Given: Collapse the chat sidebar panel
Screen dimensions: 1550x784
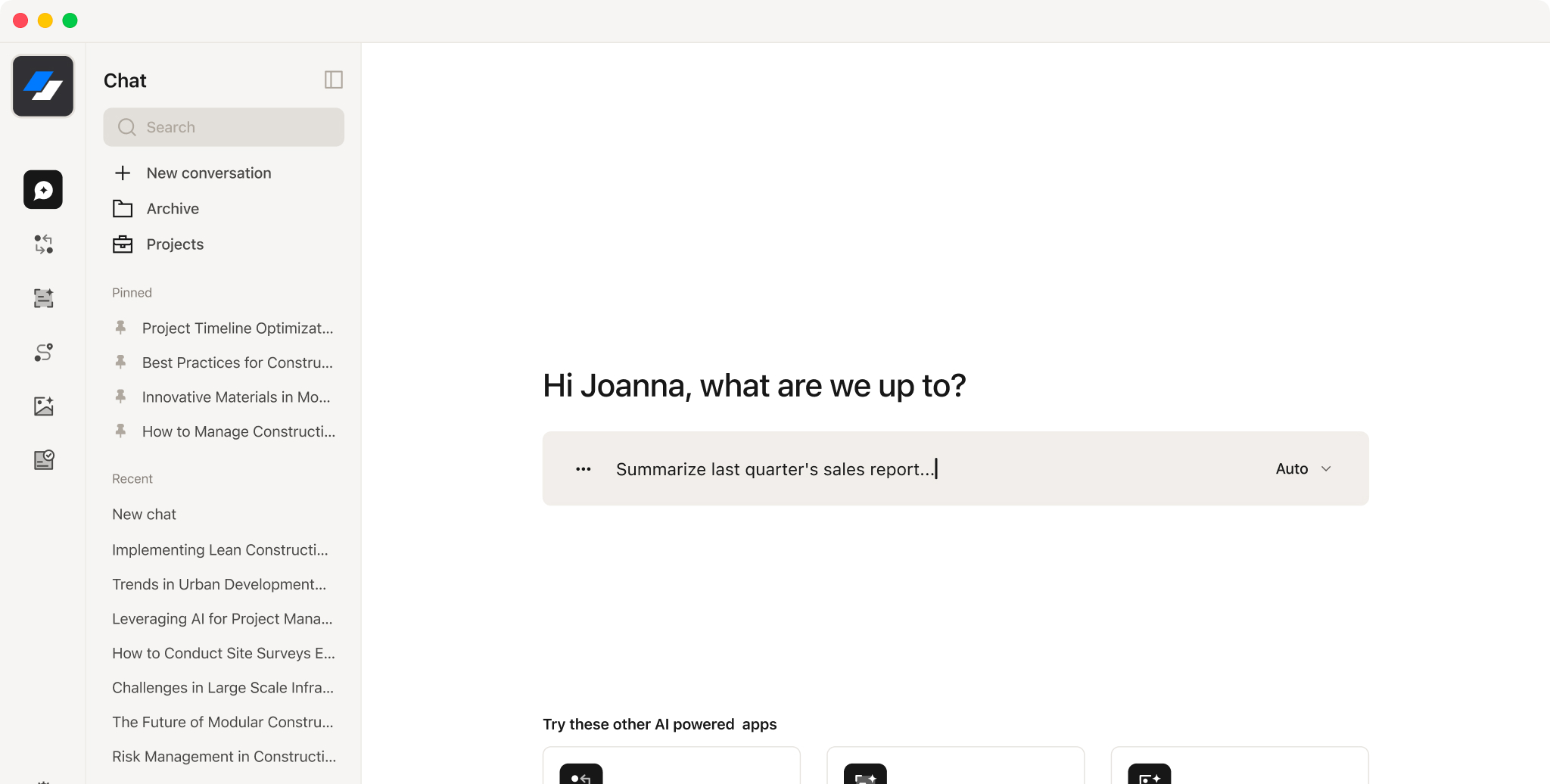Looking at the screenshot, I should (334, 80).
